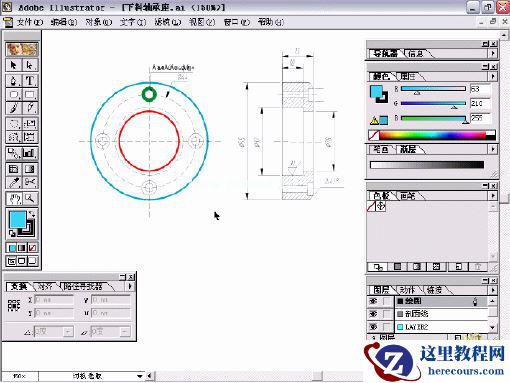510x383 pixels.
Task: Switch to the 信息 tab
Action: click(x=415, y=54)
